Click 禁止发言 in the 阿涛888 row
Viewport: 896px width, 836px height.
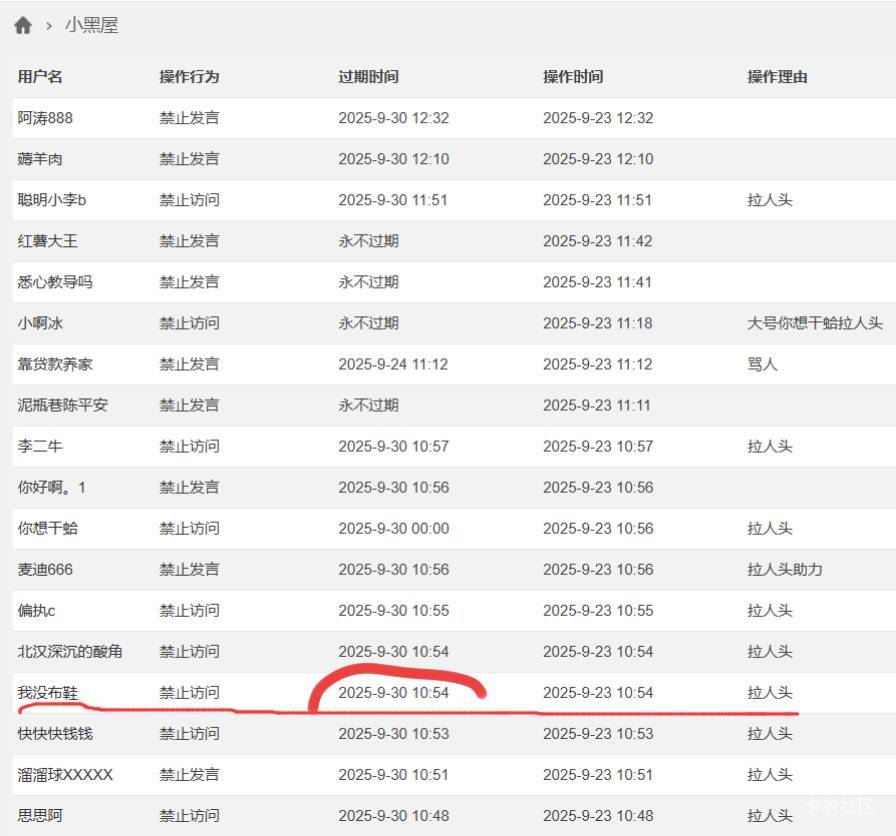click(189, 118)
